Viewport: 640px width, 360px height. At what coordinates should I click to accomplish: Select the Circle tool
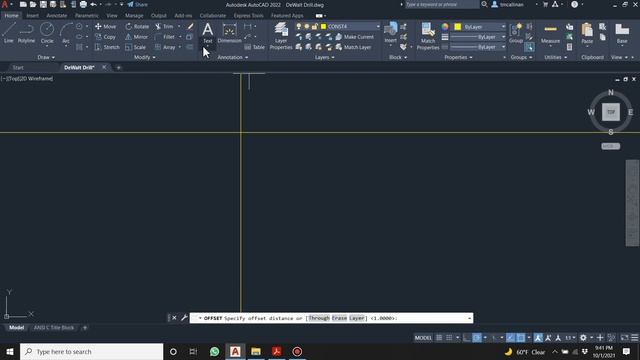pyautogui.click(x=47, y=33)
